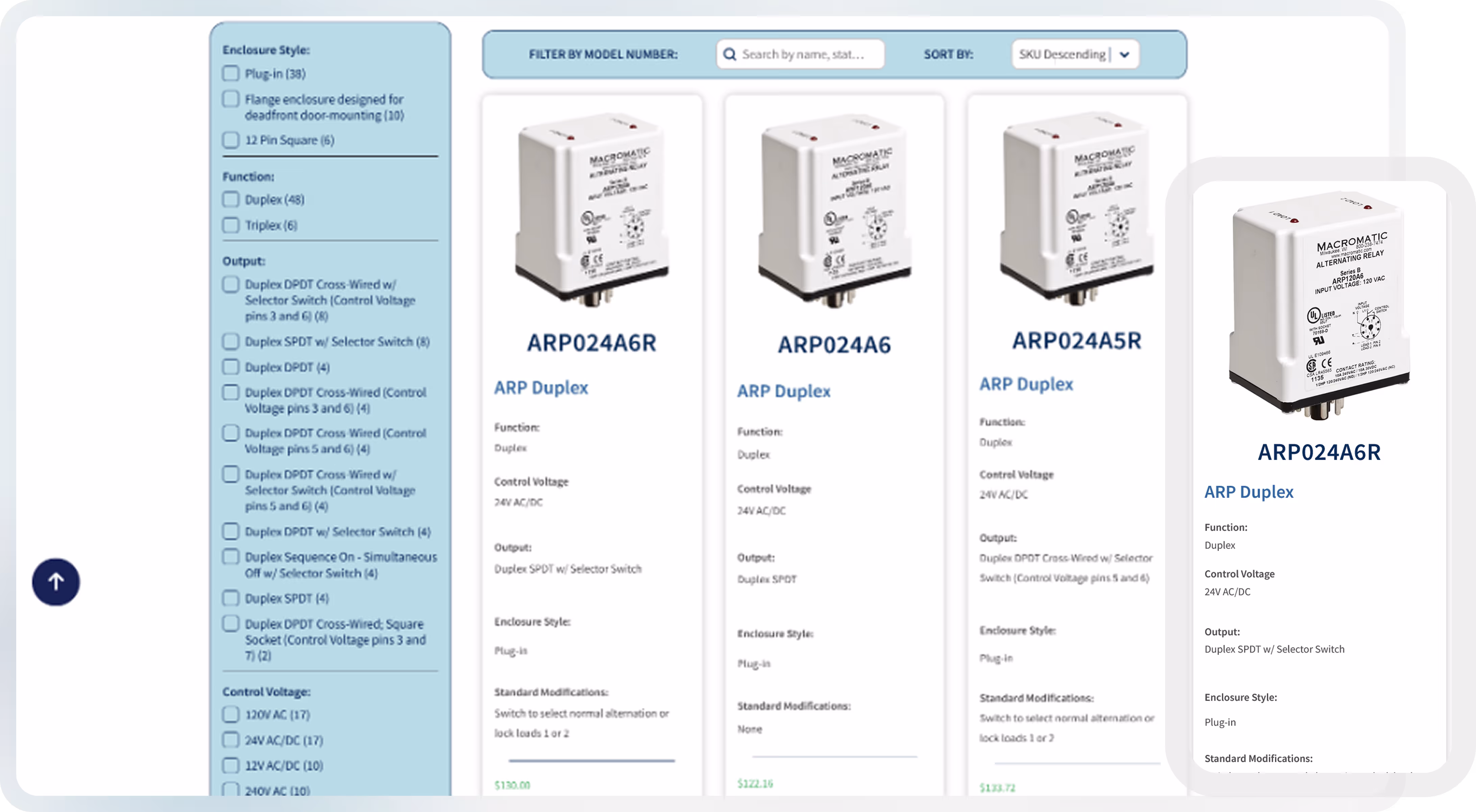Open the ARP Duplex link under ARP024A5R
The width and height of the screenshot is (1476, 812).
click(x=1026, y=384)
